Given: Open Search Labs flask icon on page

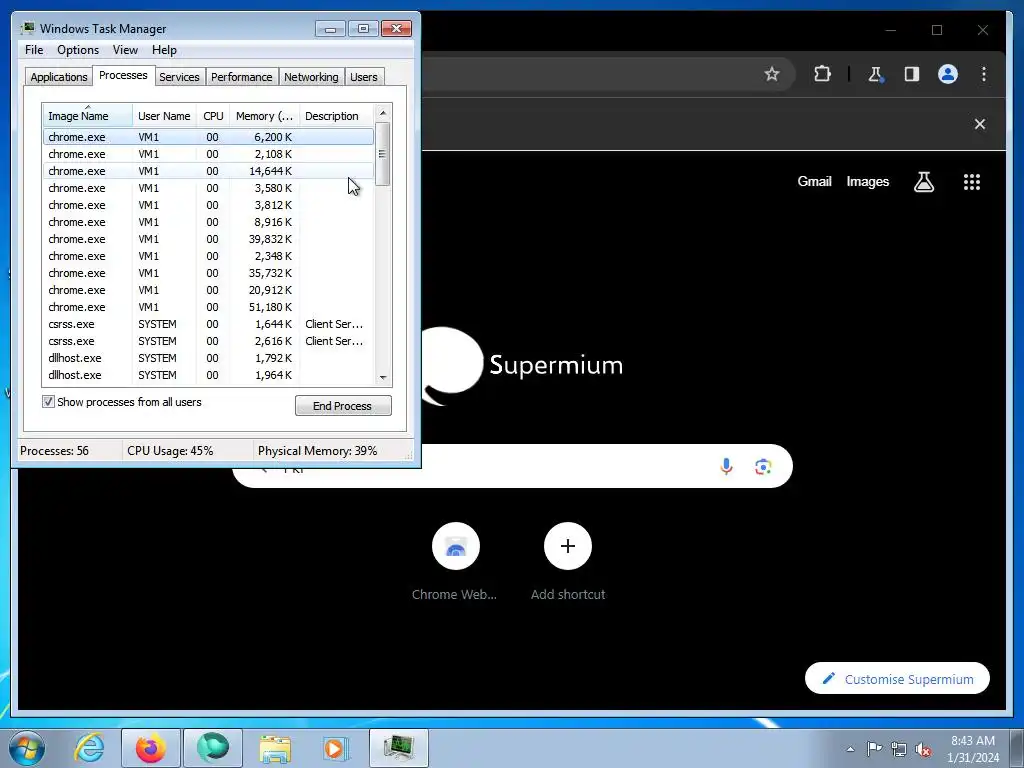Looking at the screenshot, I should point(923,182).
